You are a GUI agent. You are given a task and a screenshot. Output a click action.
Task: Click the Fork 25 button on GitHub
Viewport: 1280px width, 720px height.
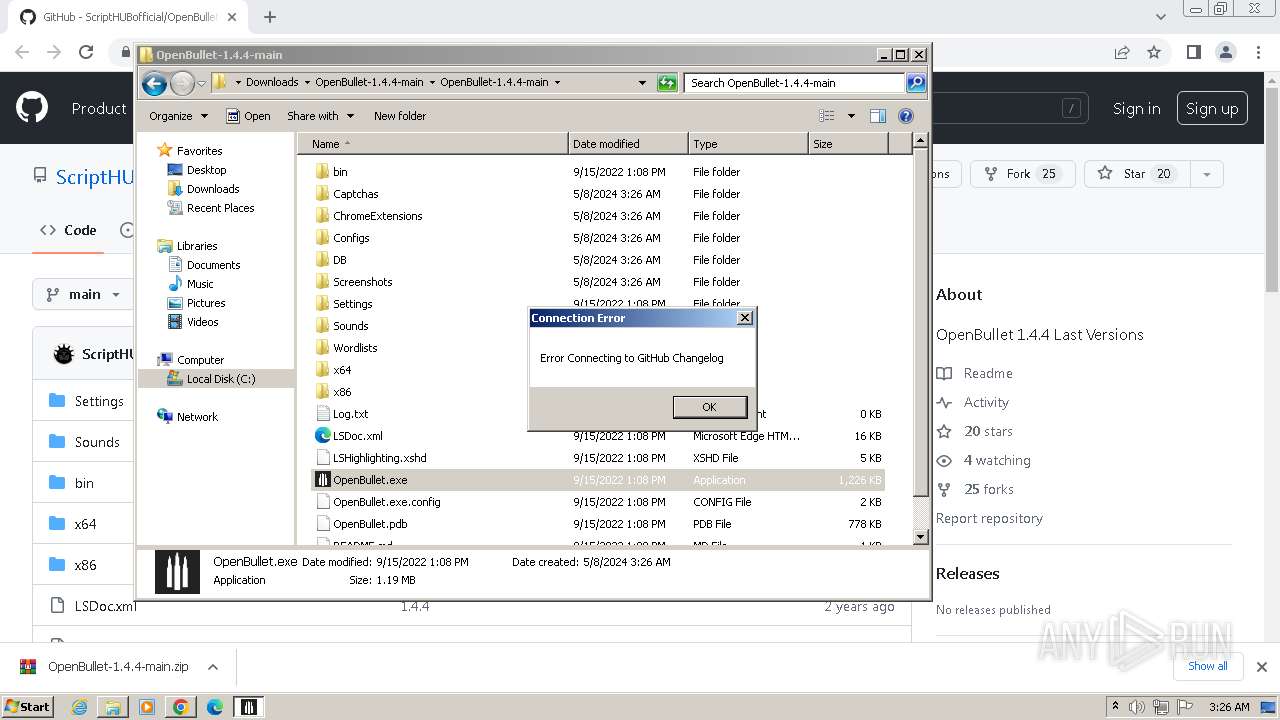[1022, 174]
